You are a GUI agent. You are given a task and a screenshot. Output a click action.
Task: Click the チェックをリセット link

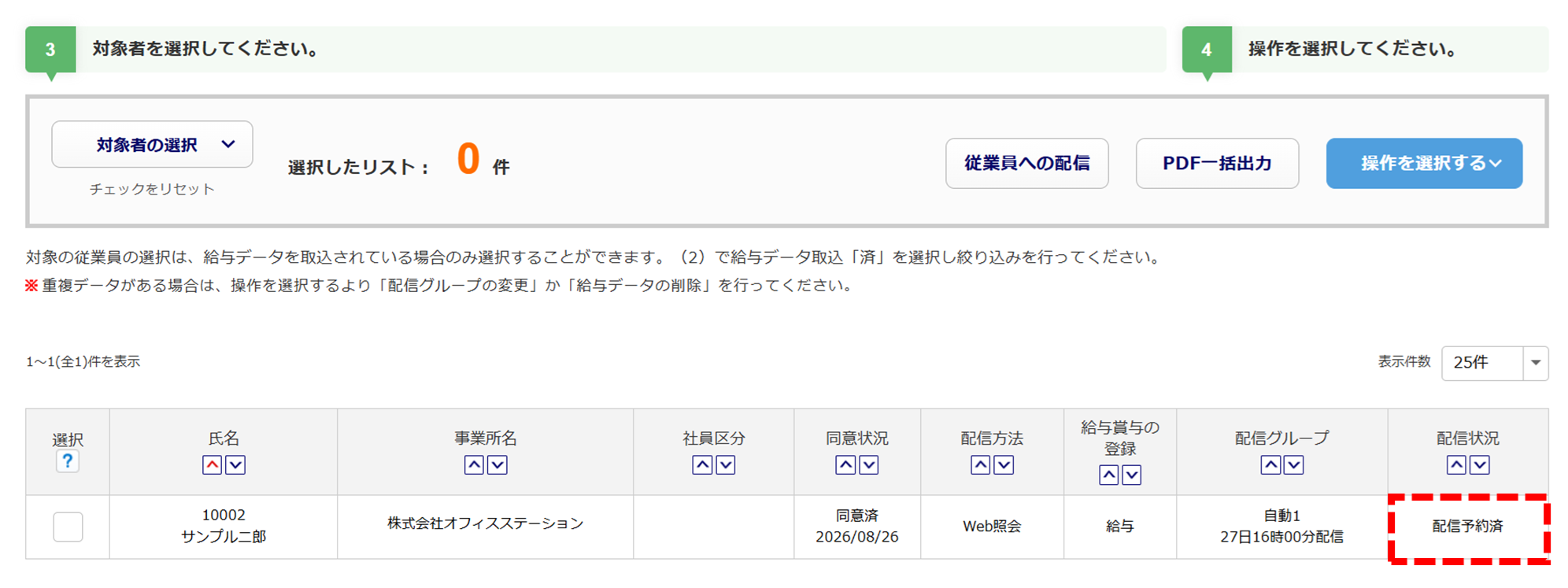pyautogui.click(x=152, y=189)
